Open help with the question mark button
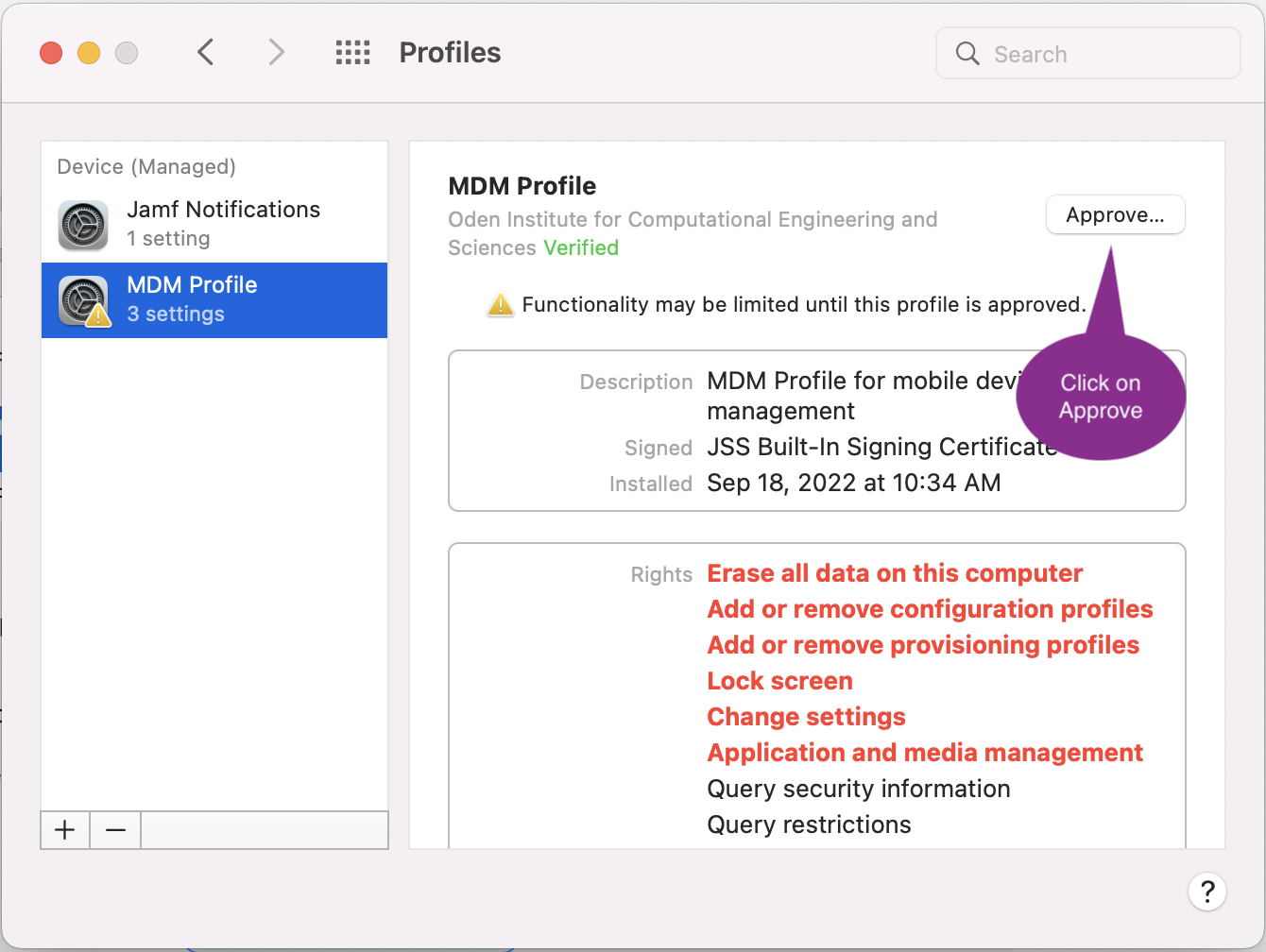Image resolution: width=1266 pixels, height=952 pixels. (1206, 891)
